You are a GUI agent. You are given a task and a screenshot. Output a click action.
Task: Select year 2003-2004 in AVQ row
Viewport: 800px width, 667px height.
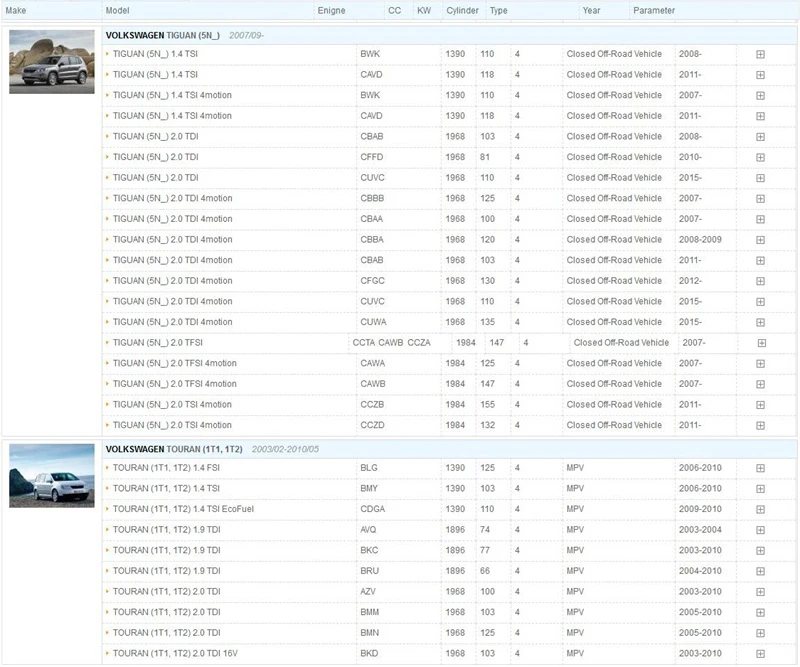[x=700, y=530]
